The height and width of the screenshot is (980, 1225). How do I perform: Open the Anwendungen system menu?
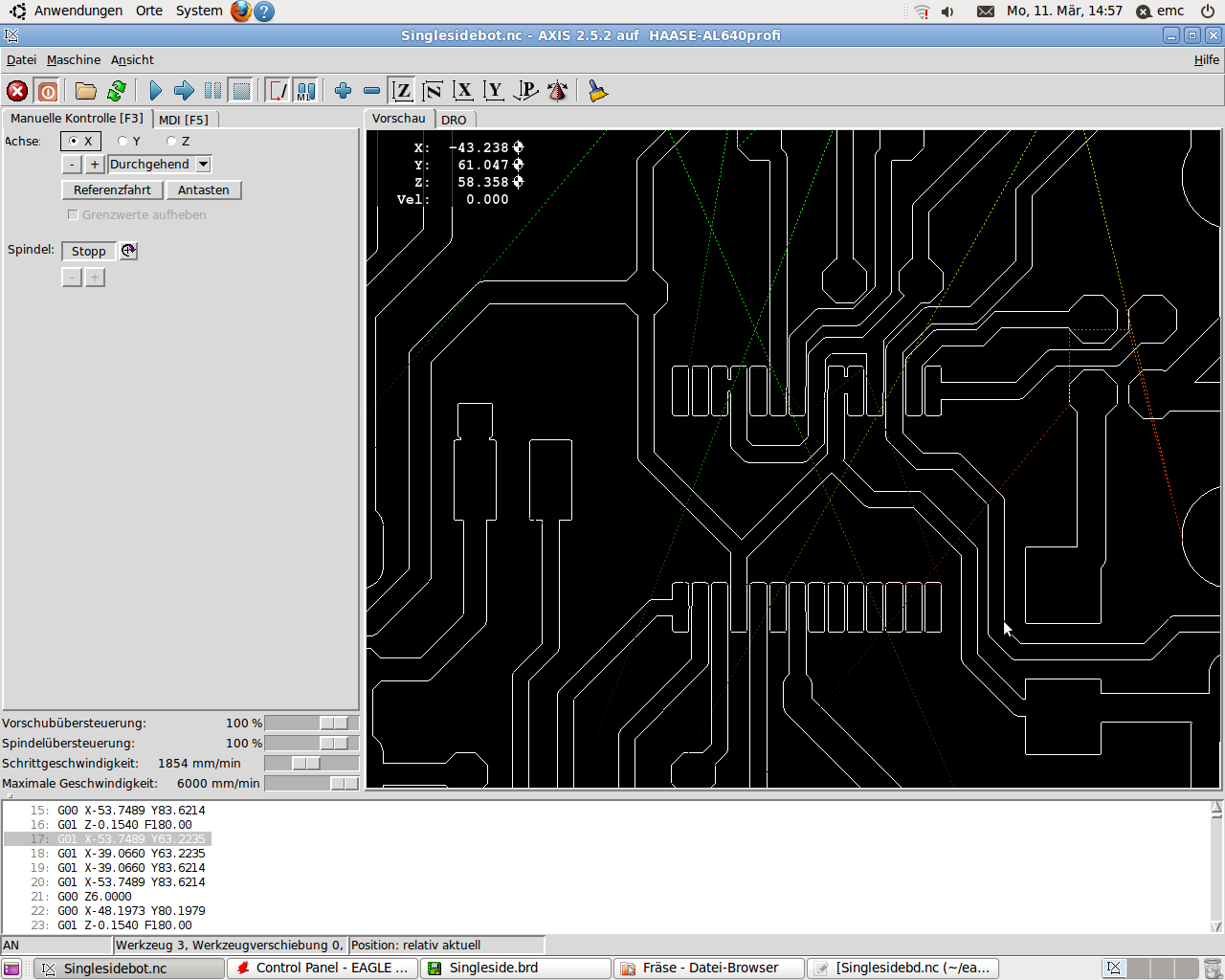78,11
